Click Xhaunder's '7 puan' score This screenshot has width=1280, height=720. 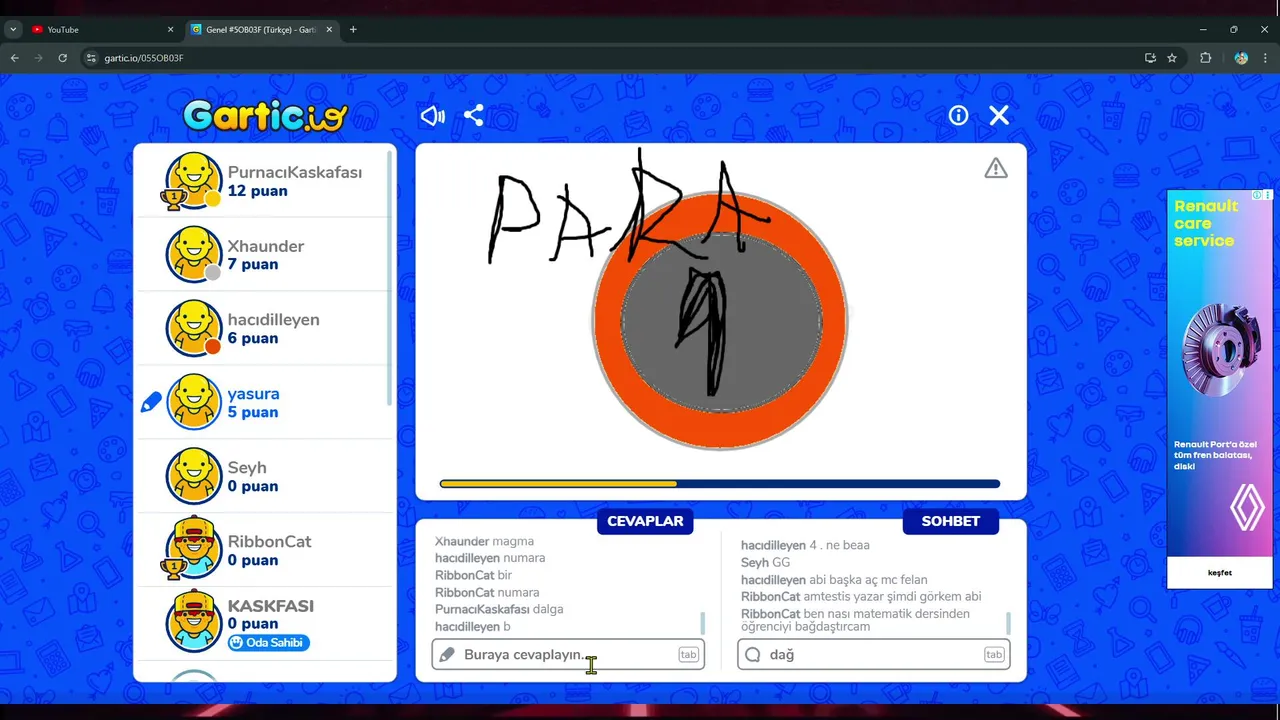[252, 265]
